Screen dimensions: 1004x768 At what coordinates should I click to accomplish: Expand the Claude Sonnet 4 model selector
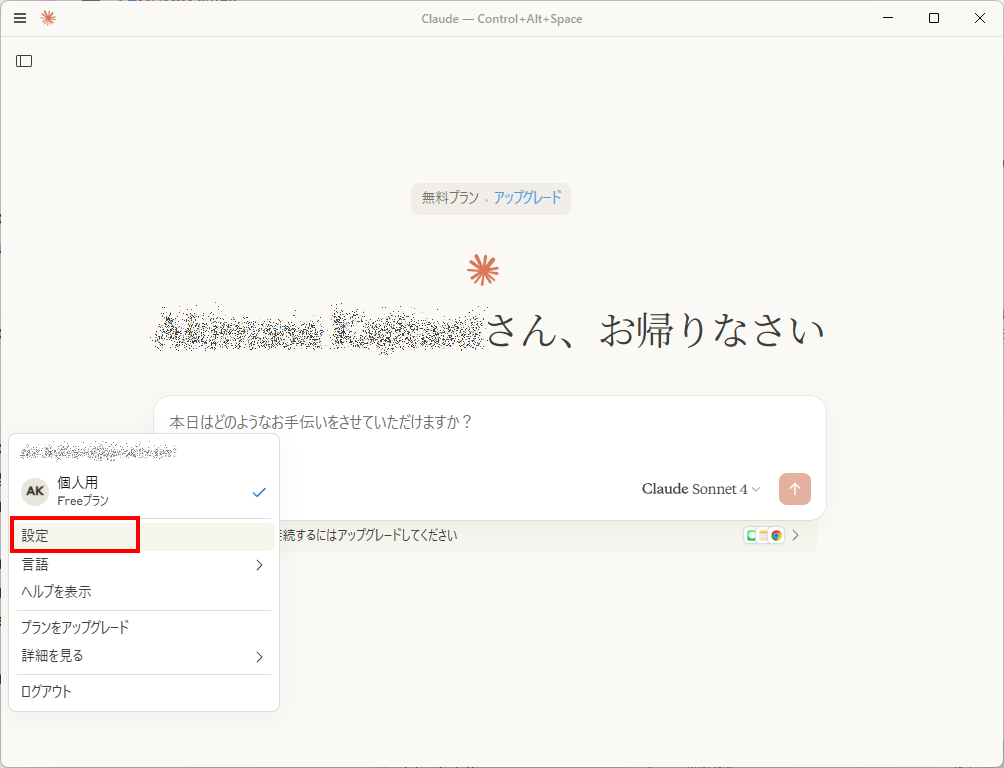(x=700, y=489)
